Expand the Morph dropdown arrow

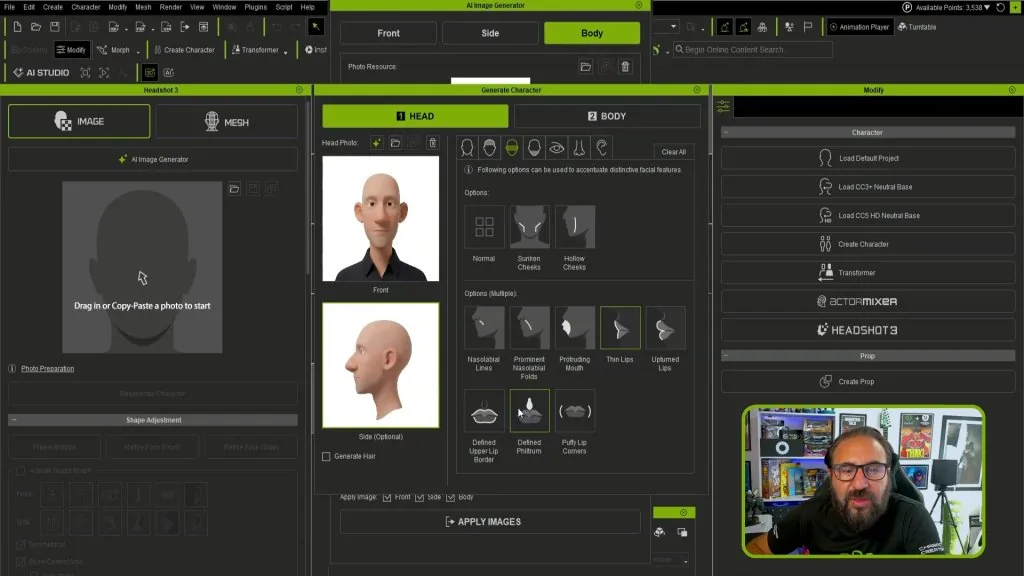click(138, 52)
